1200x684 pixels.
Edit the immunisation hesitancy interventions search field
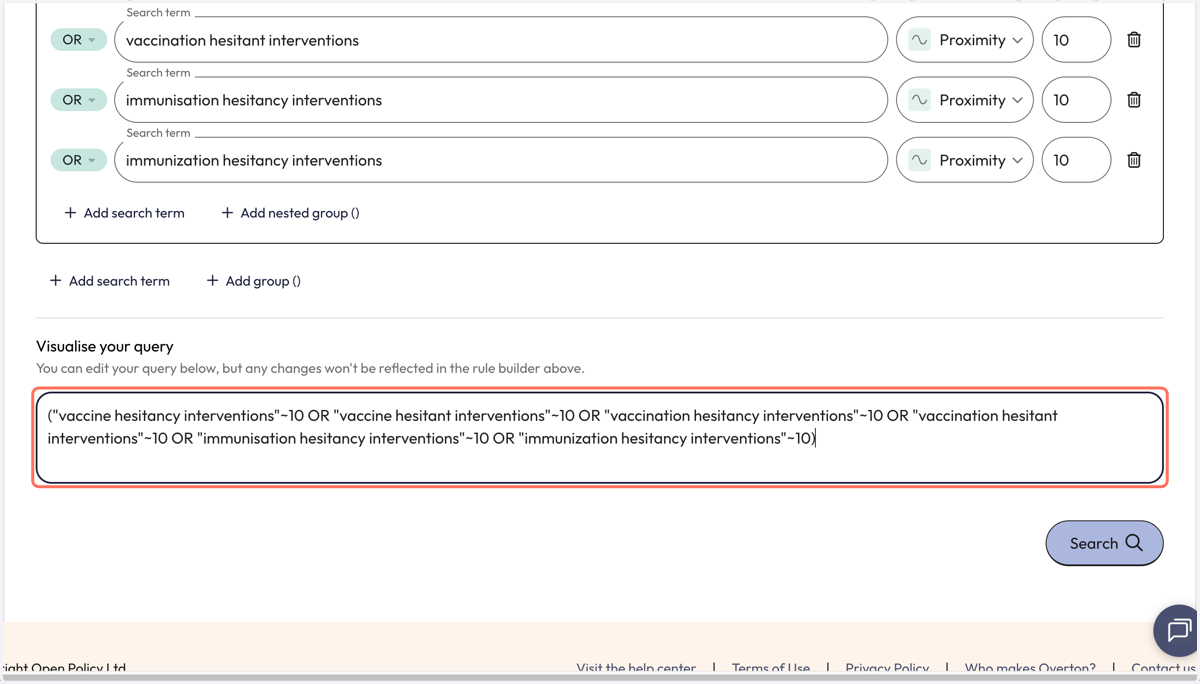(x=501, y=100)
